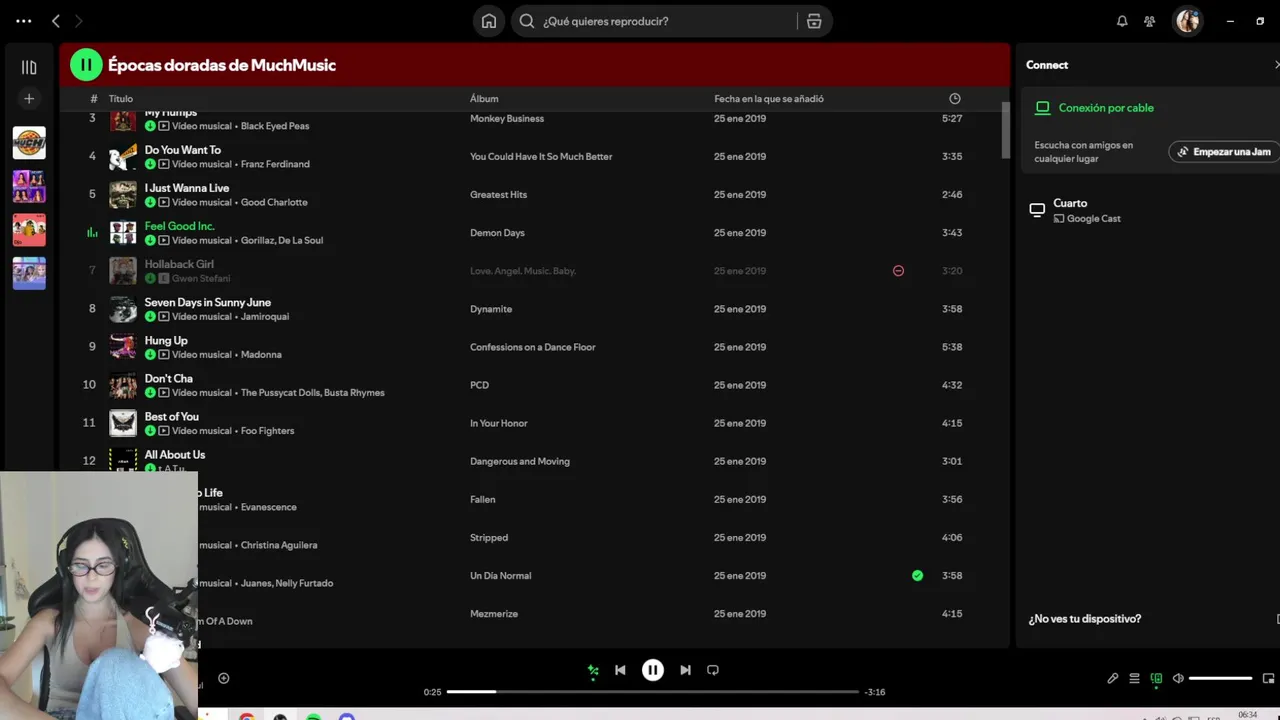Screen dimensions: 1280x720
Task: Expand the Your Library sidebar
Action: pyautogui.click(x=29, y=67)
